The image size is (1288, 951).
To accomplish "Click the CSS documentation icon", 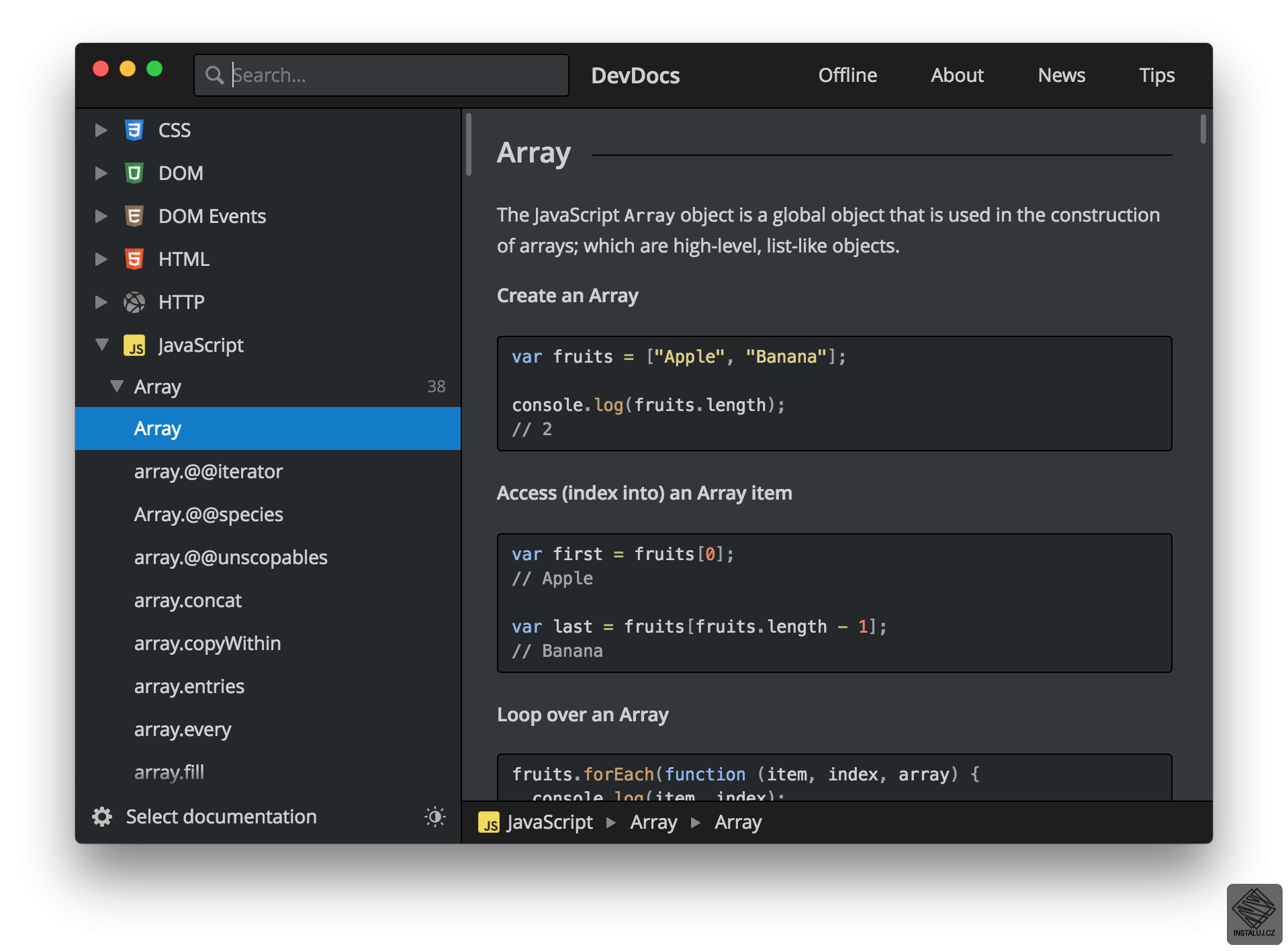I will coord(134,130).
